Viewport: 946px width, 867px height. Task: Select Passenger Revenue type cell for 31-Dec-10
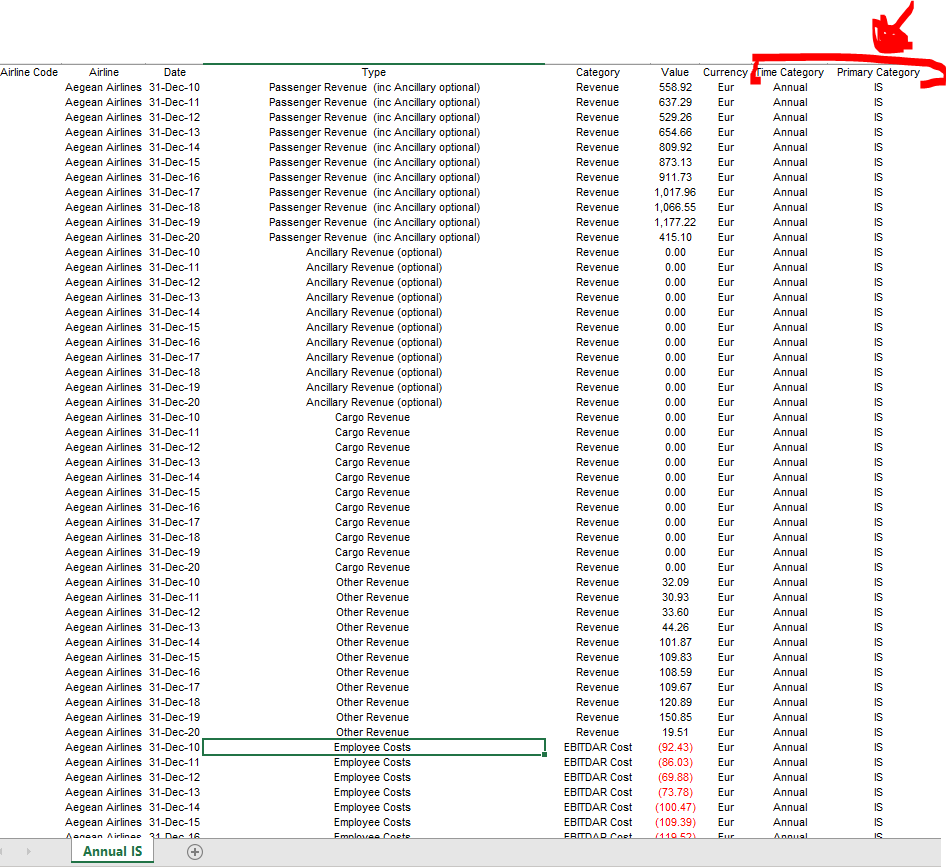[374, 87]
